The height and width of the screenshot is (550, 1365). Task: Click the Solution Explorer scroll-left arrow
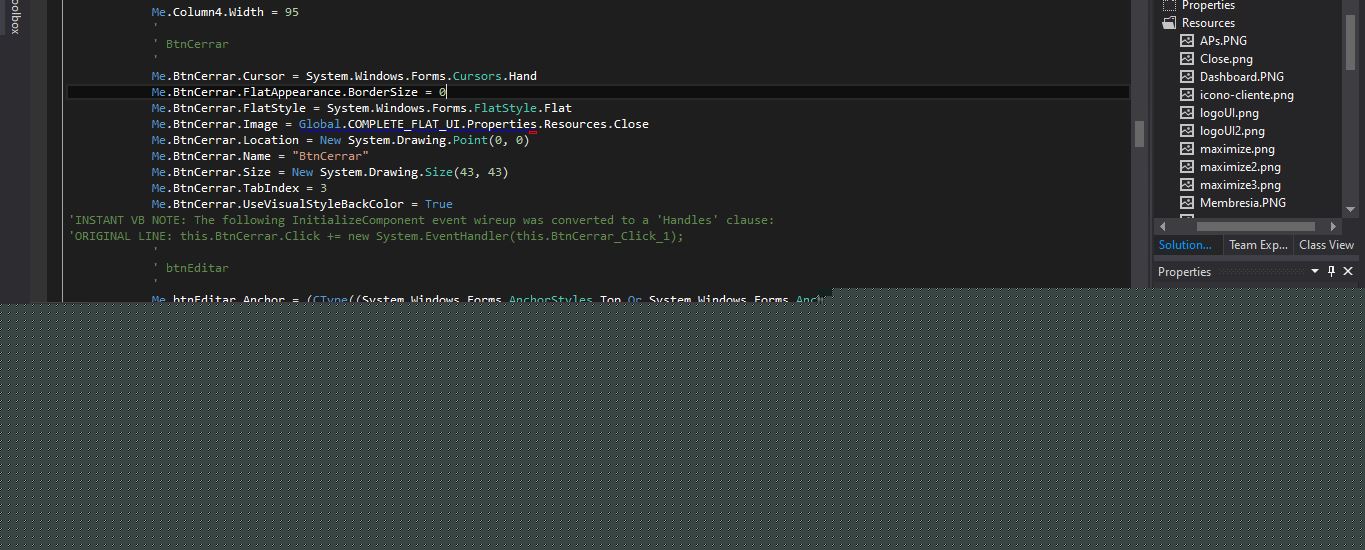tap(1162, 227)
